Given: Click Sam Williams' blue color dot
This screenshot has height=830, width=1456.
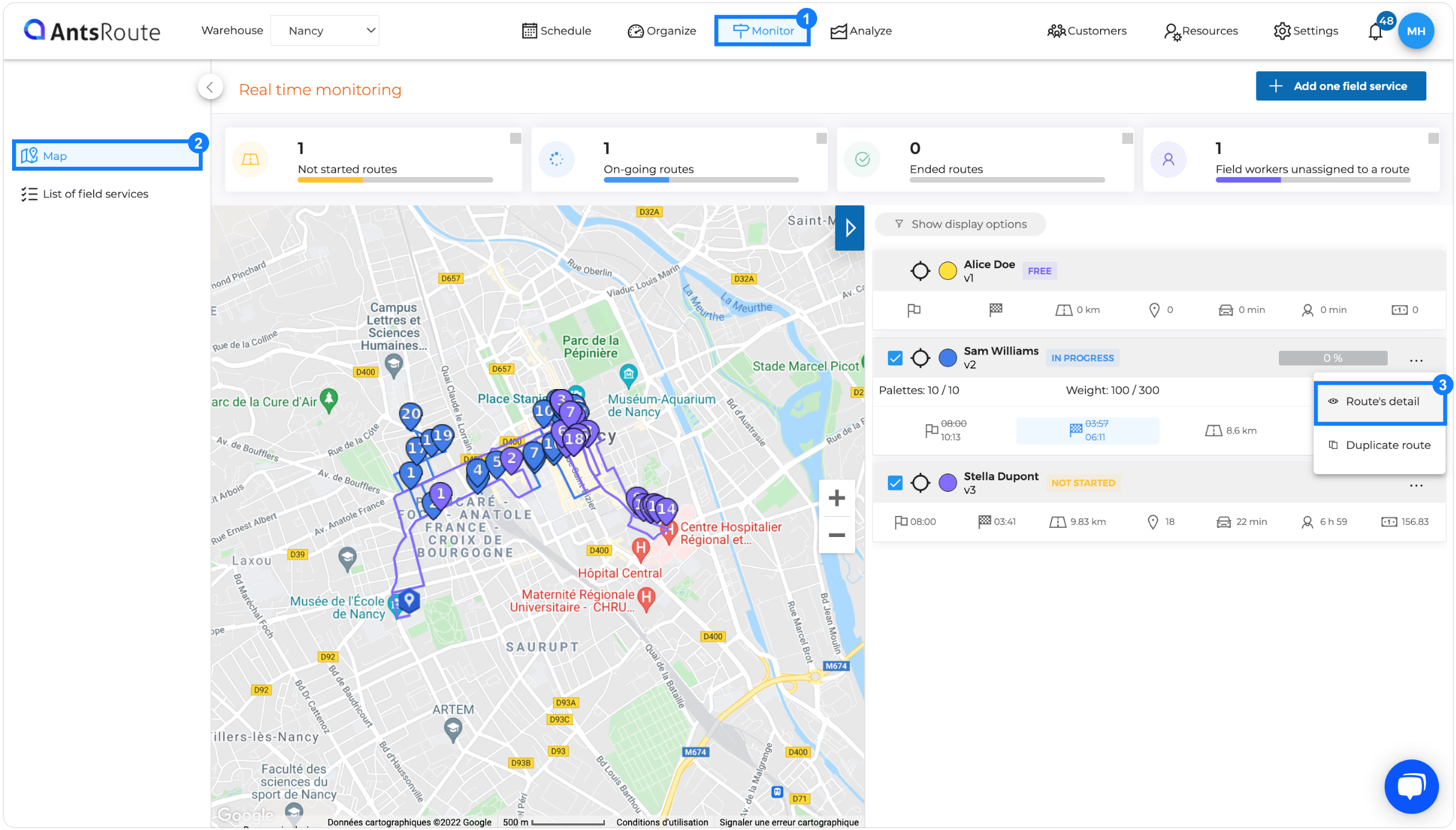Looking at the screenshot, I should (x=947, y=358).
